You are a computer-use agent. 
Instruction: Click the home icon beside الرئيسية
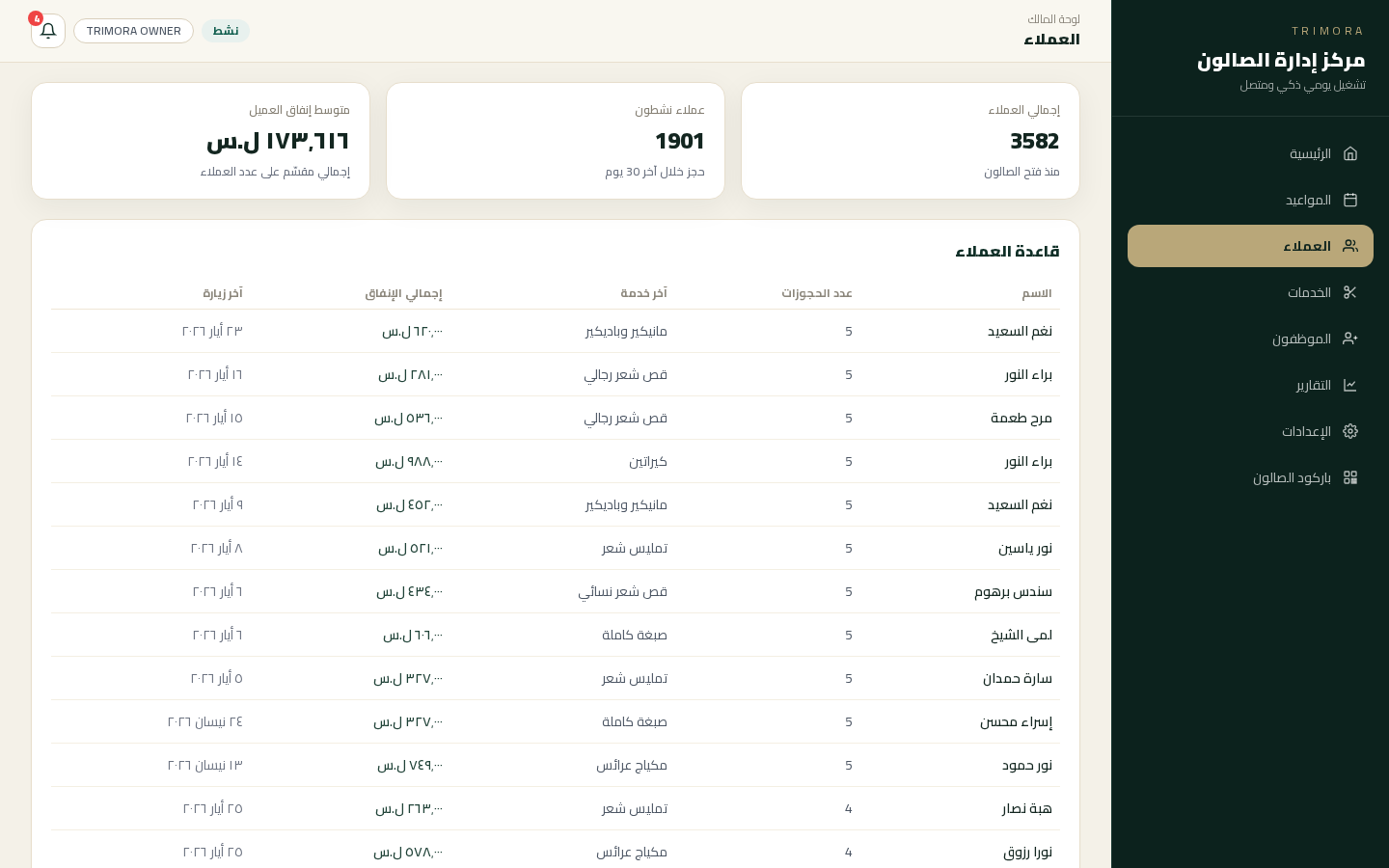(x=1350, y=153)
